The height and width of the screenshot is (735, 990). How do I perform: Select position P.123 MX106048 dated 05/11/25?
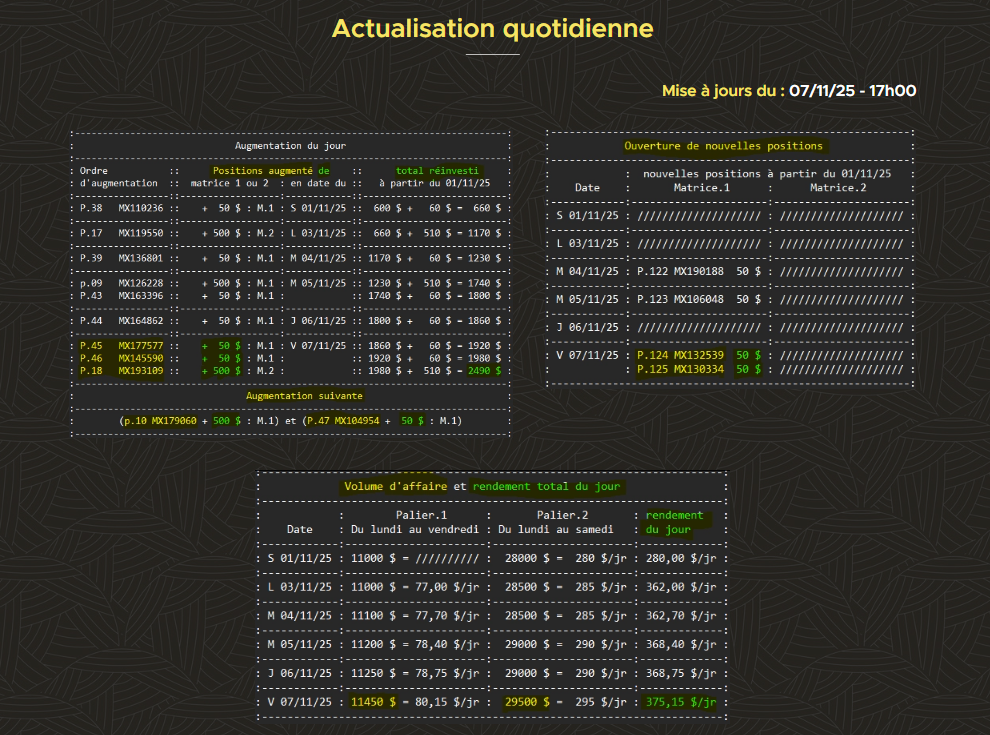680,299
